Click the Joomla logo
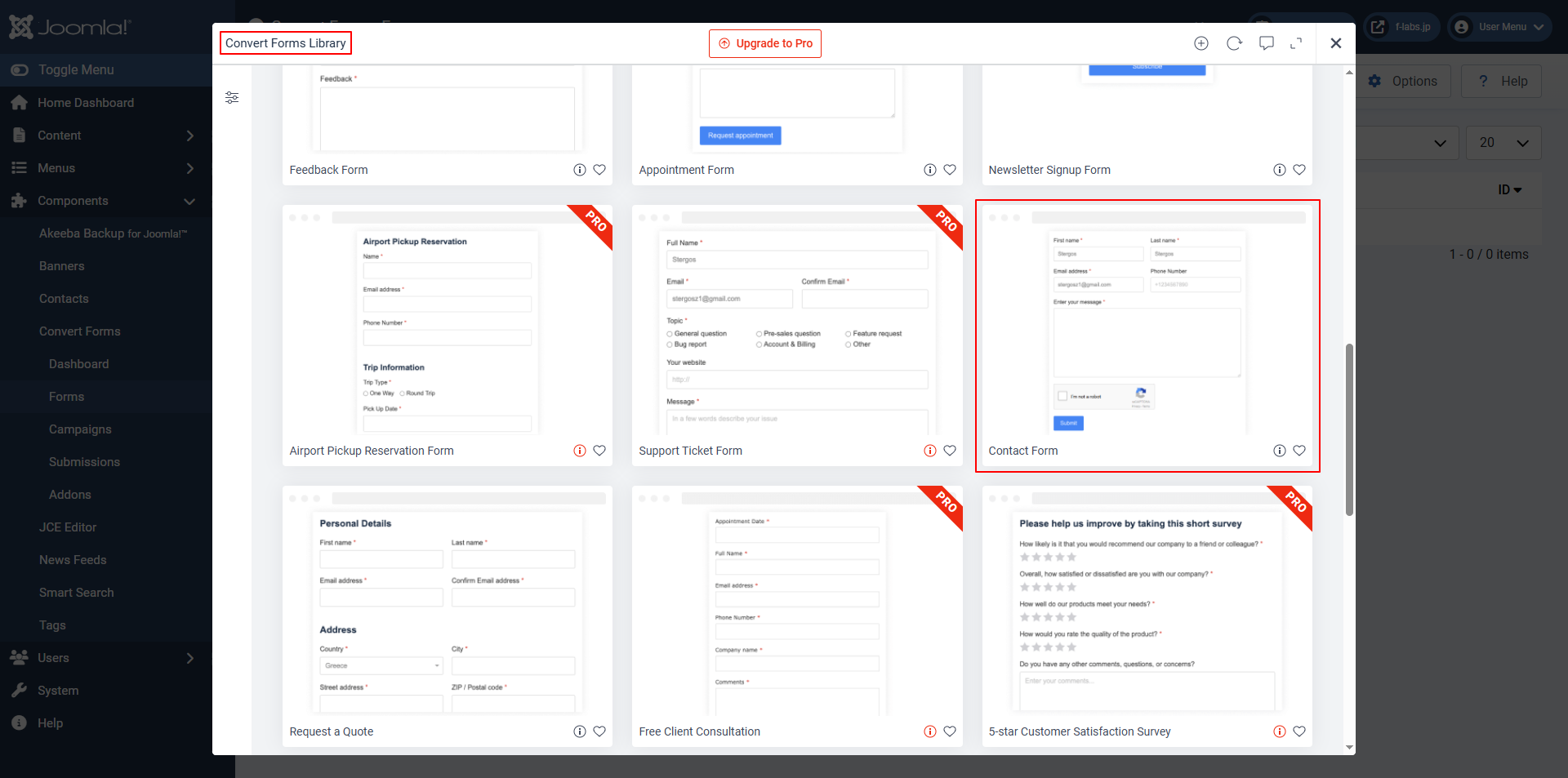Viewport: 1568px width, 778px height. click(69, 27)
